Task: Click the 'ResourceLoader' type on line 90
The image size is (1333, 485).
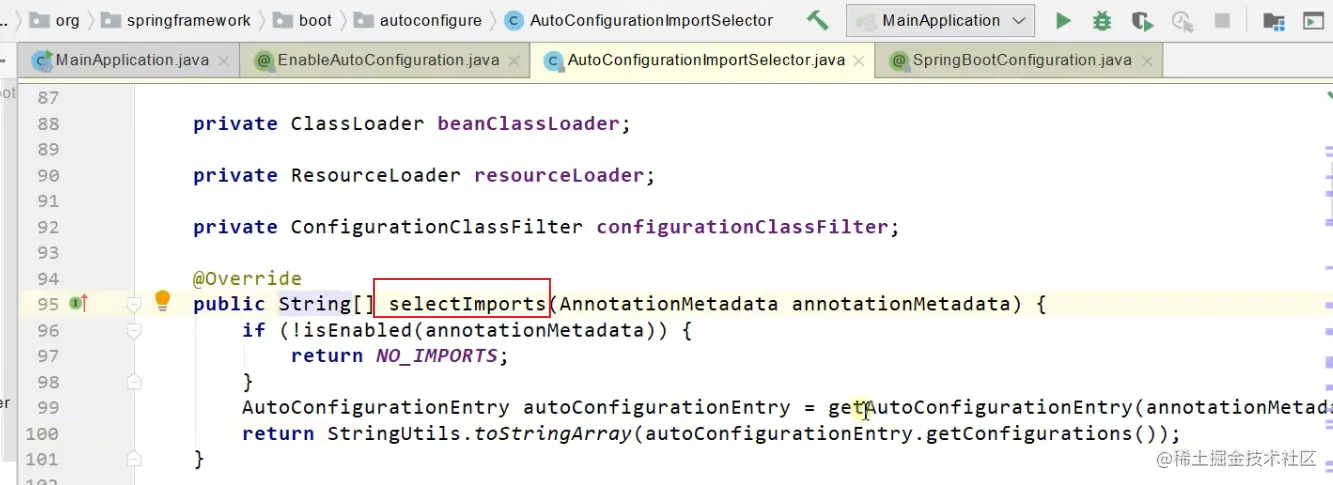Action: (x=376, y=176)
